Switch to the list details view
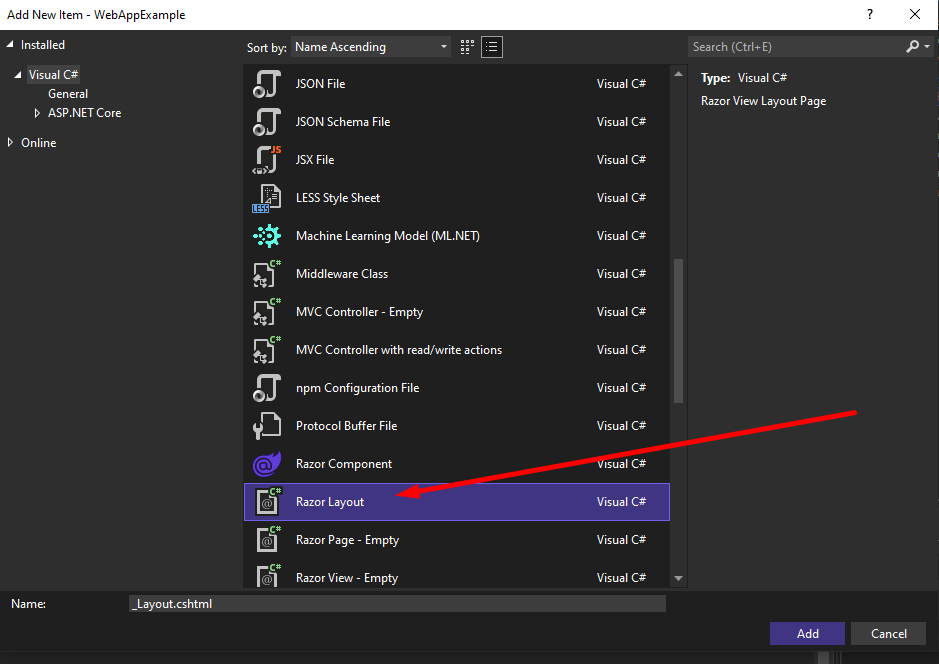939x664 pixels. pyautogui.click(x=491, y=47)
